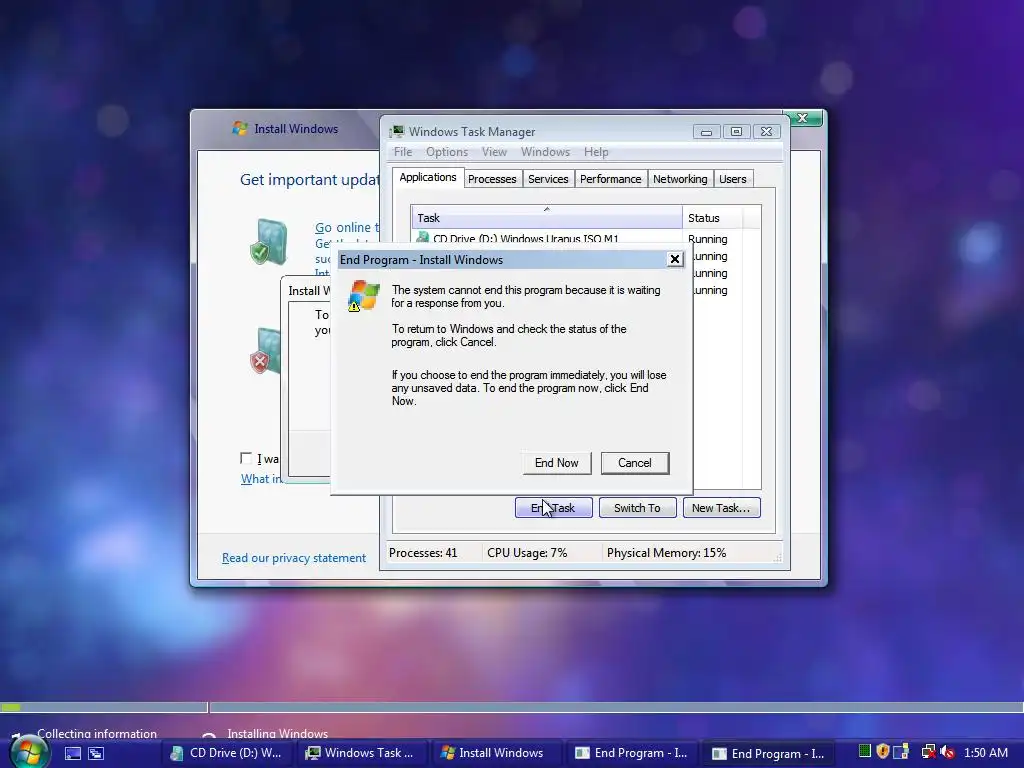Open the Start menu orb

pos(29,752)
